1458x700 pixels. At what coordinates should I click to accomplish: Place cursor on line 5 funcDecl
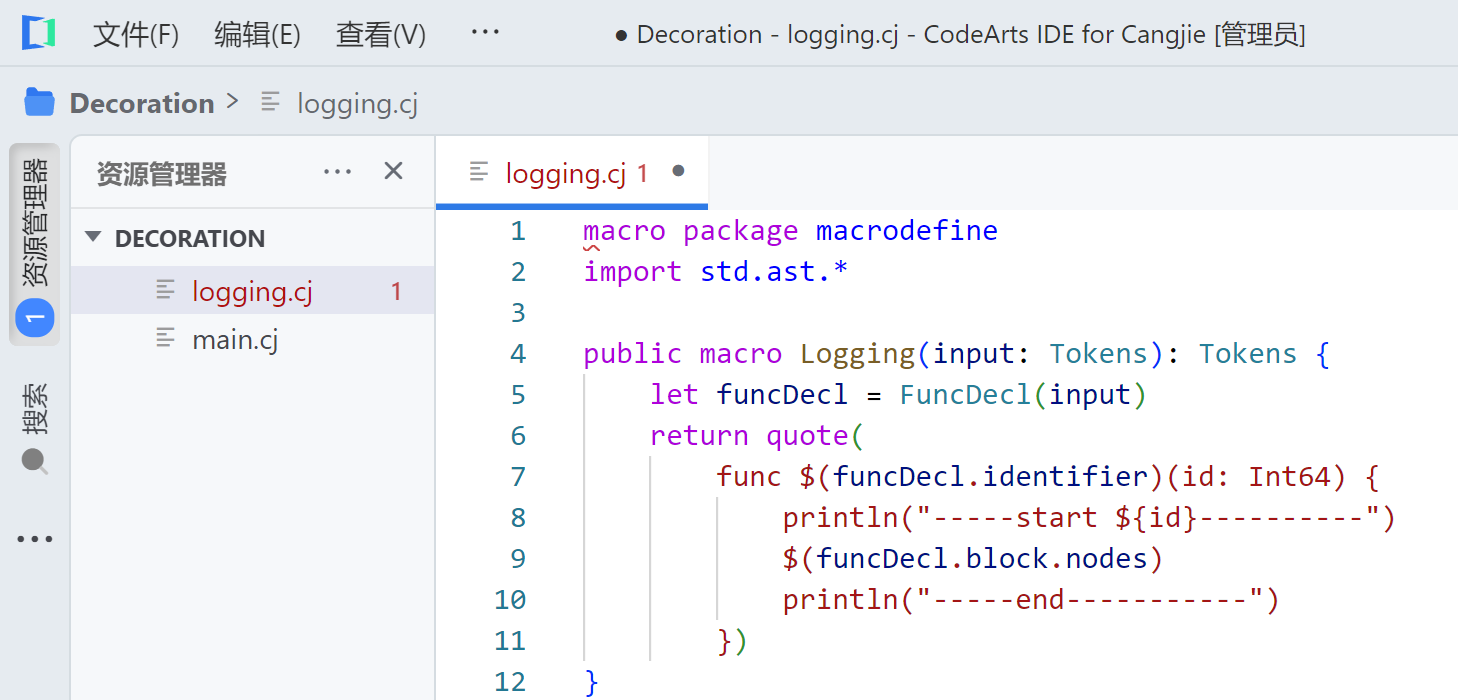[x=782, y=395]
